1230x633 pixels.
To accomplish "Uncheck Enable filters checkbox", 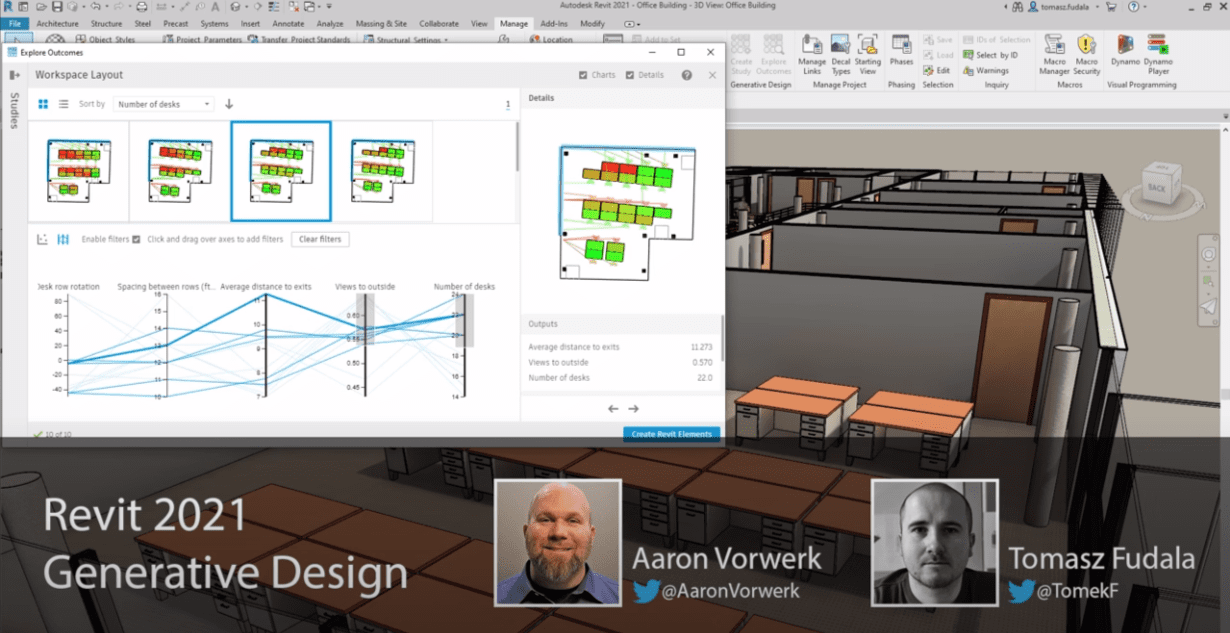I will coord(136,239).
